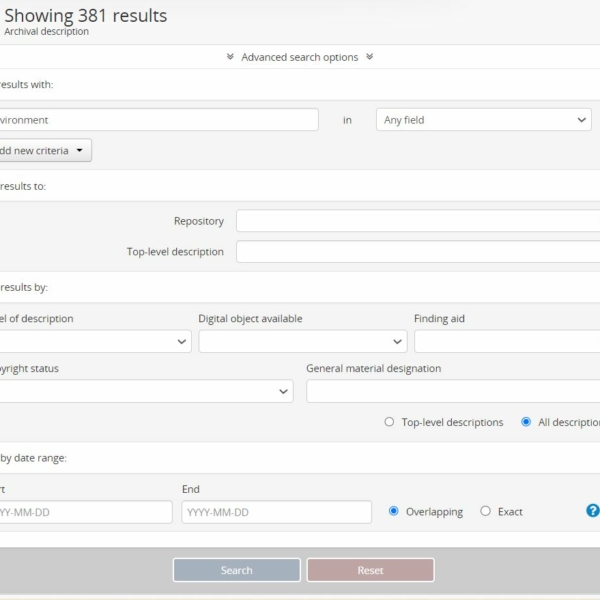
Task: Expand the Add new criteria menu
Action: (45, 150)
